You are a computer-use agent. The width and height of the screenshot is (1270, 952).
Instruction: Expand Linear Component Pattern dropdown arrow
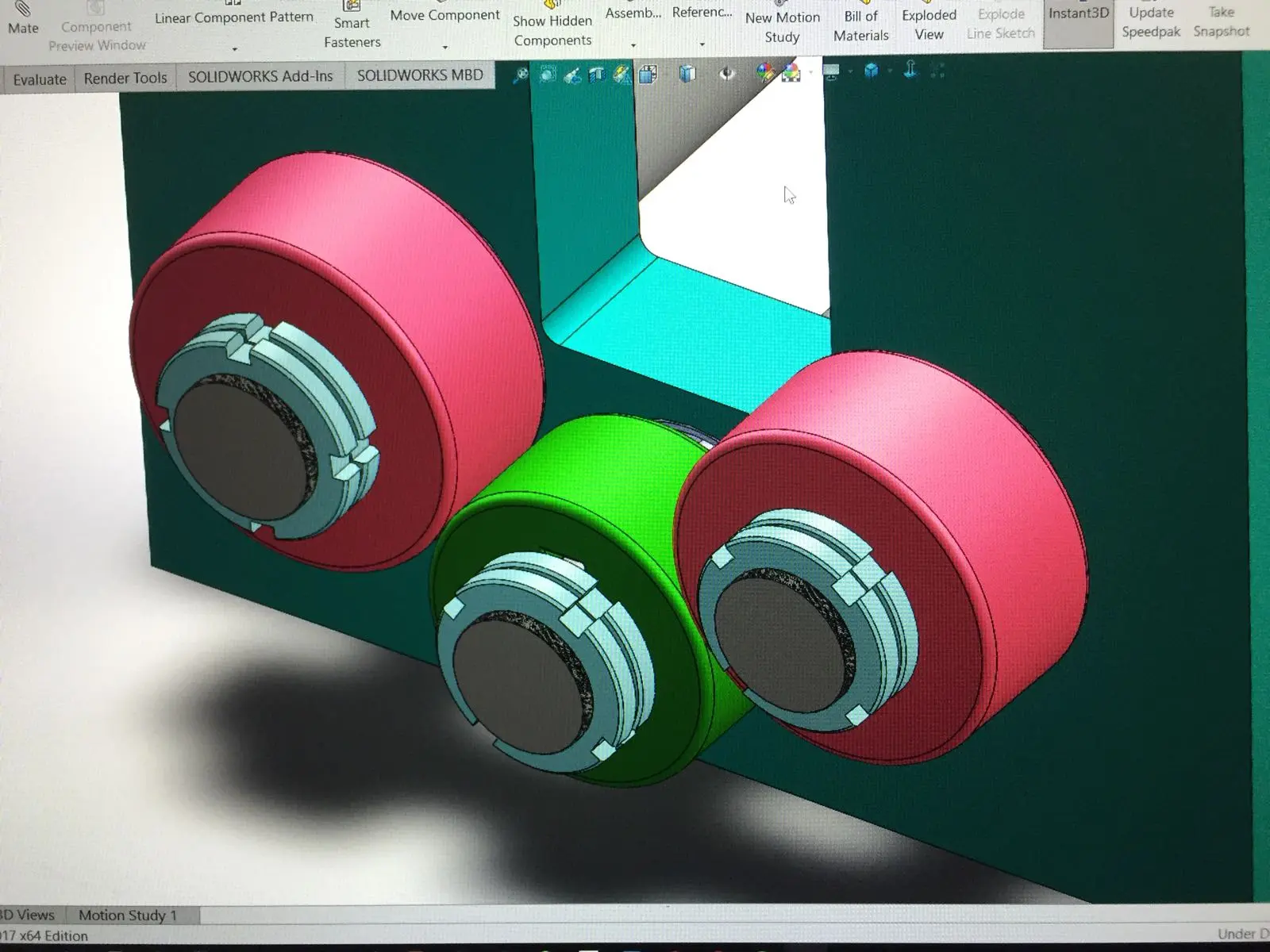(234, 49)
